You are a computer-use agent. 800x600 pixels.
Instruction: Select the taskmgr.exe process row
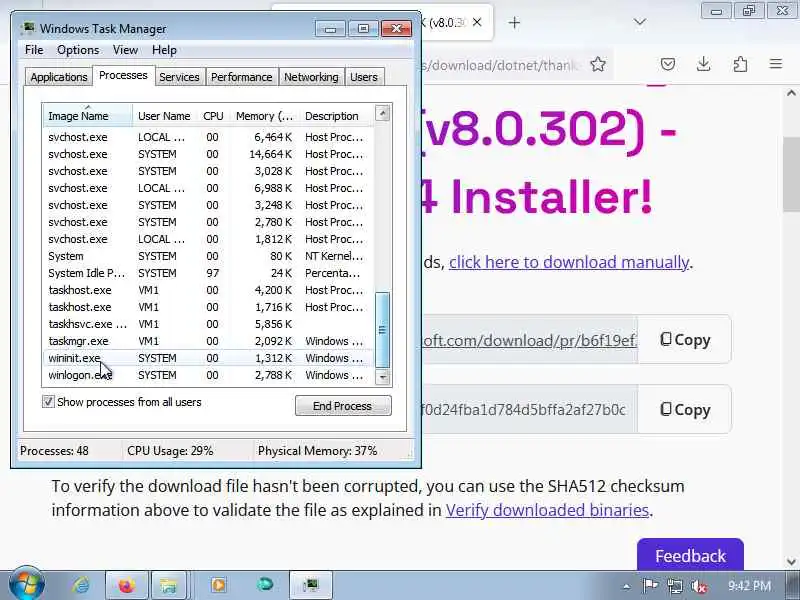click(x=209, y=341)
